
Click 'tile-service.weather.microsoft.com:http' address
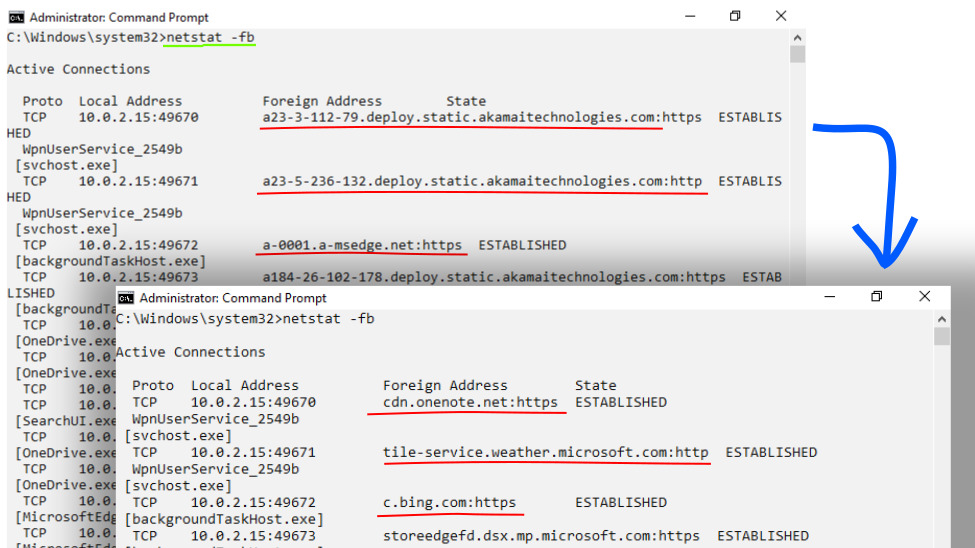tap(545, 452)
